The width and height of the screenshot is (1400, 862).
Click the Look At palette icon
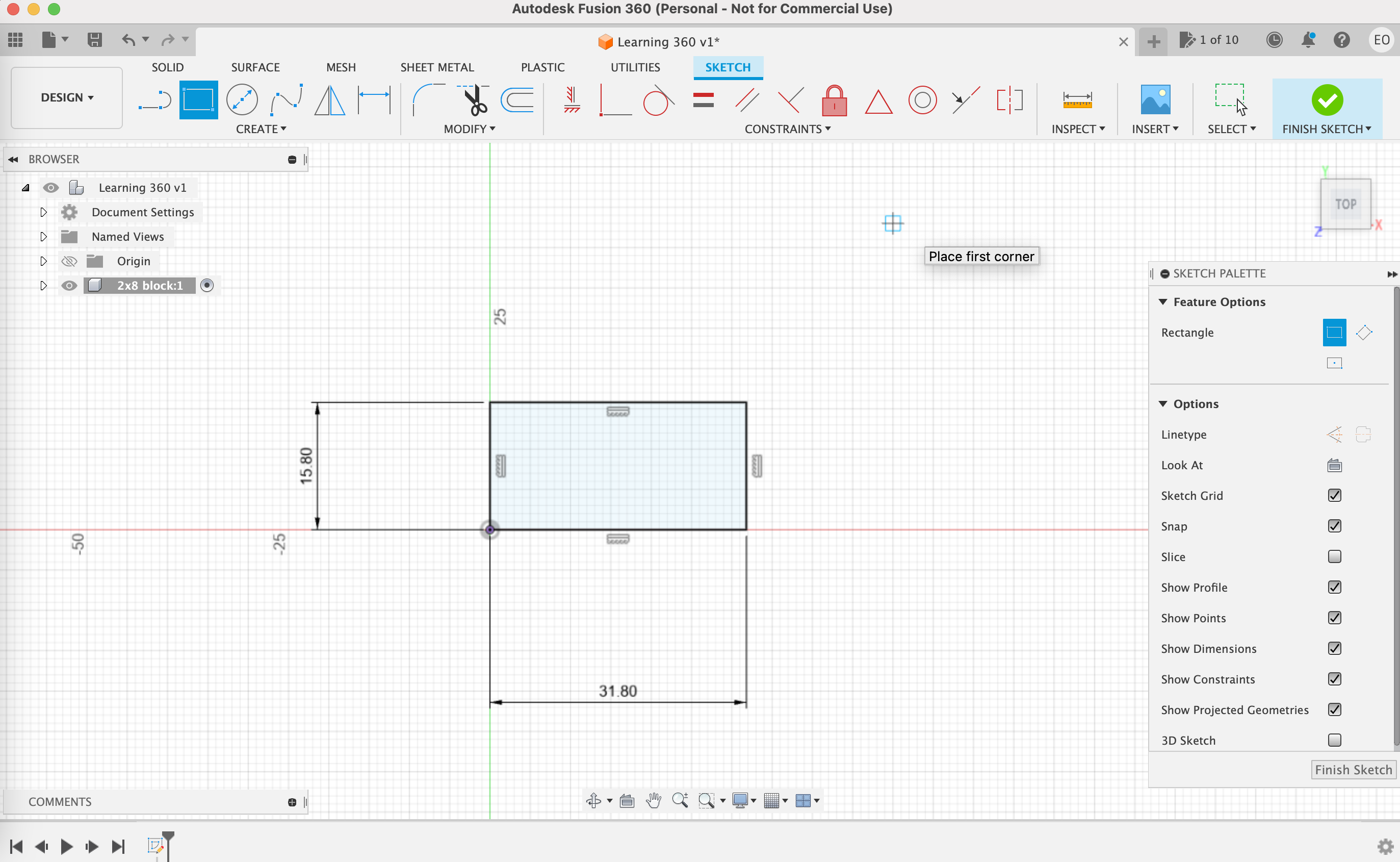click(x=1334, y=465)
